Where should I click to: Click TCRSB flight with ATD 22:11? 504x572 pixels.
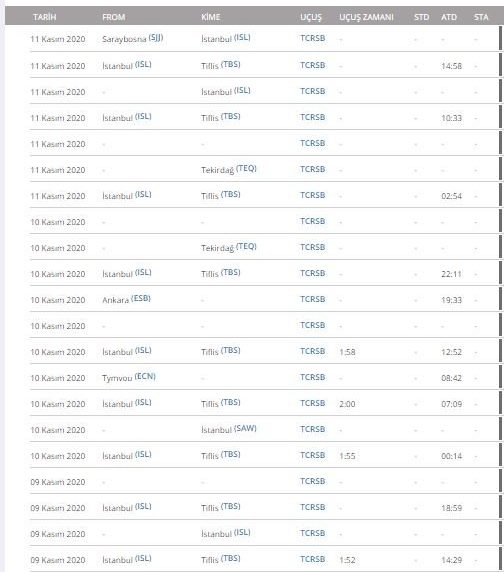coord(313,273)
